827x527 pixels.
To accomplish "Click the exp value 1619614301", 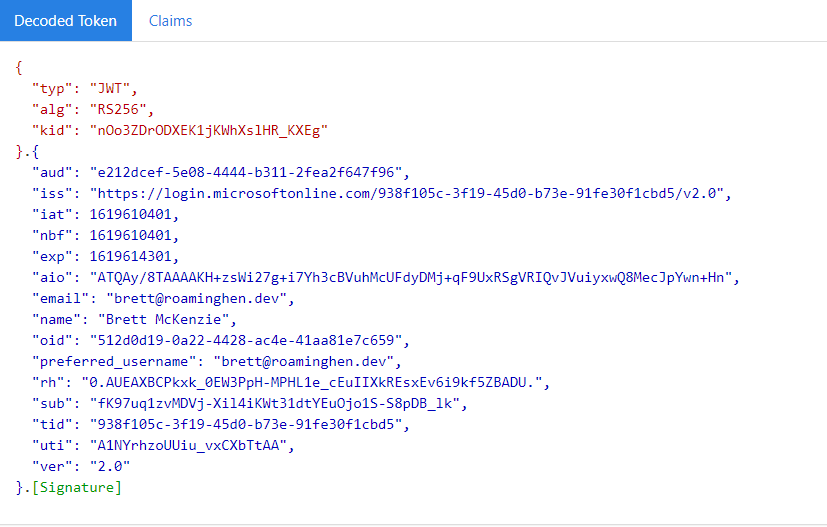I will pos(131,257).
